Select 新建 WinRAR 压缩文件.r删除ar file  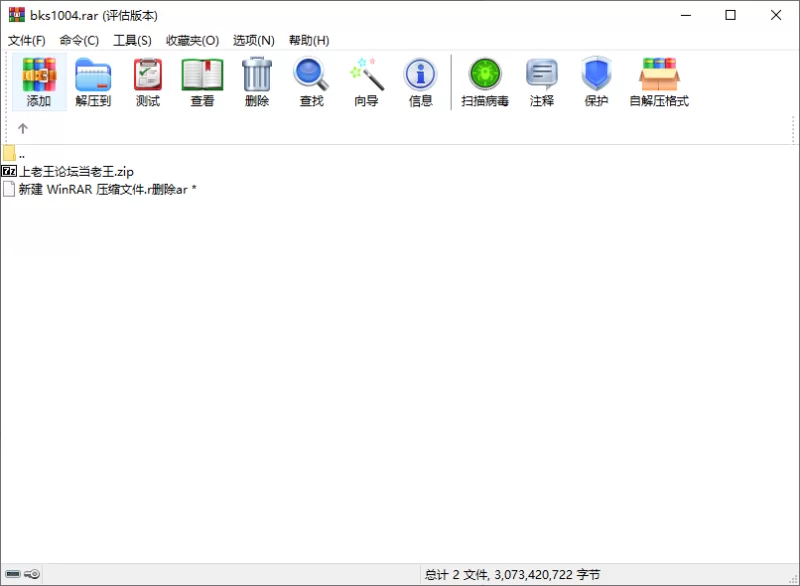(x=99, y=190)
